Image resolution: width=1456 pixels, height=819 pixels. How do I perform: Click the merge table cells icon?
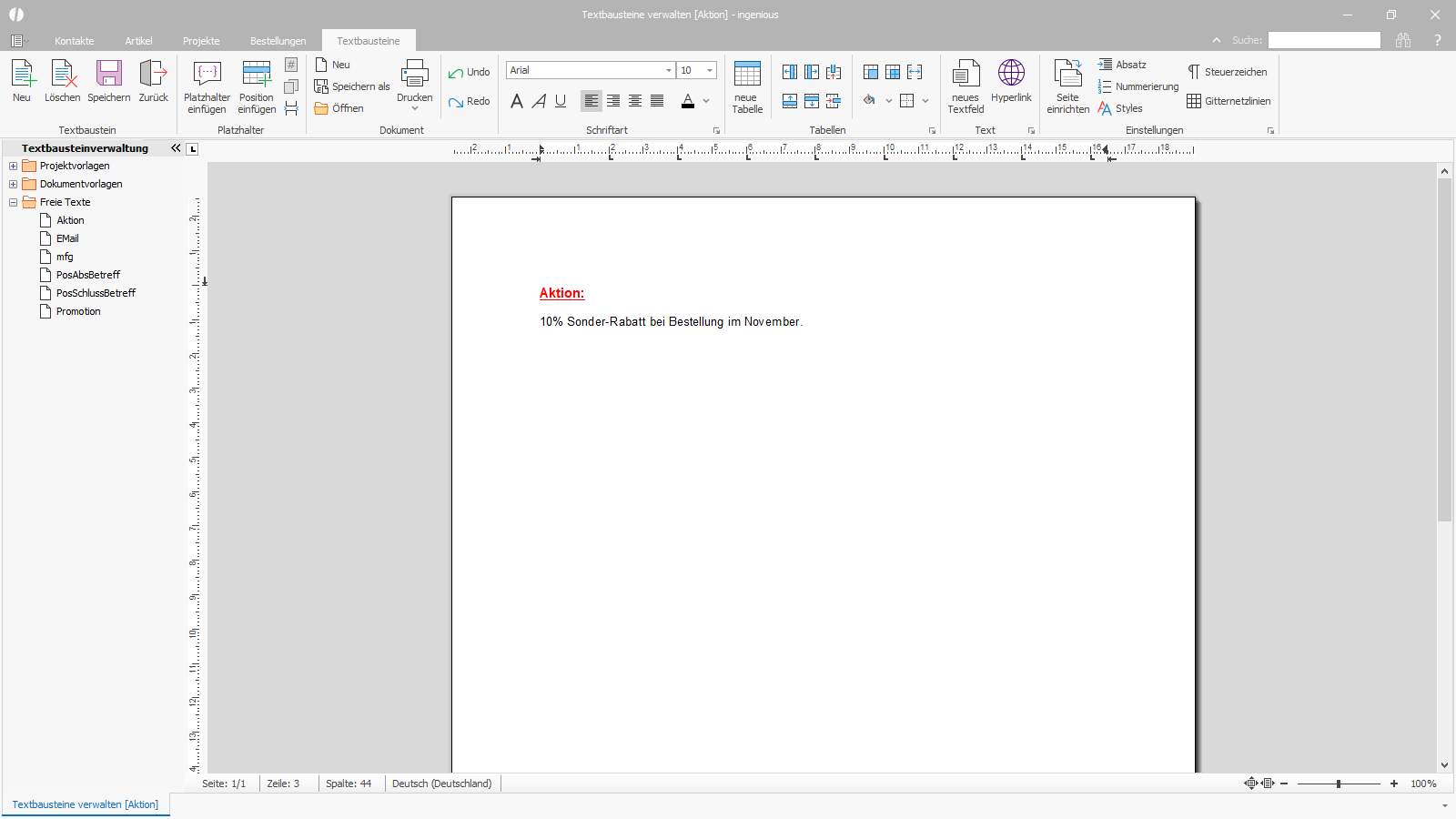(x=871, y=72)
